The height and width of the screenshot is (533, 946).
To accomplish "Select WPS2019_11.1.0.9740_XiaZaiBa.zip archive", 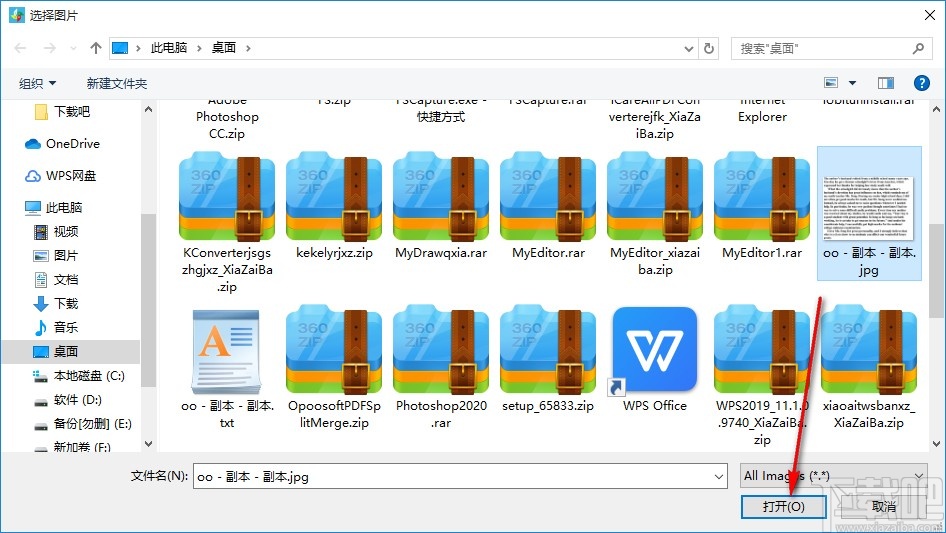I will [x=762, y=377].
